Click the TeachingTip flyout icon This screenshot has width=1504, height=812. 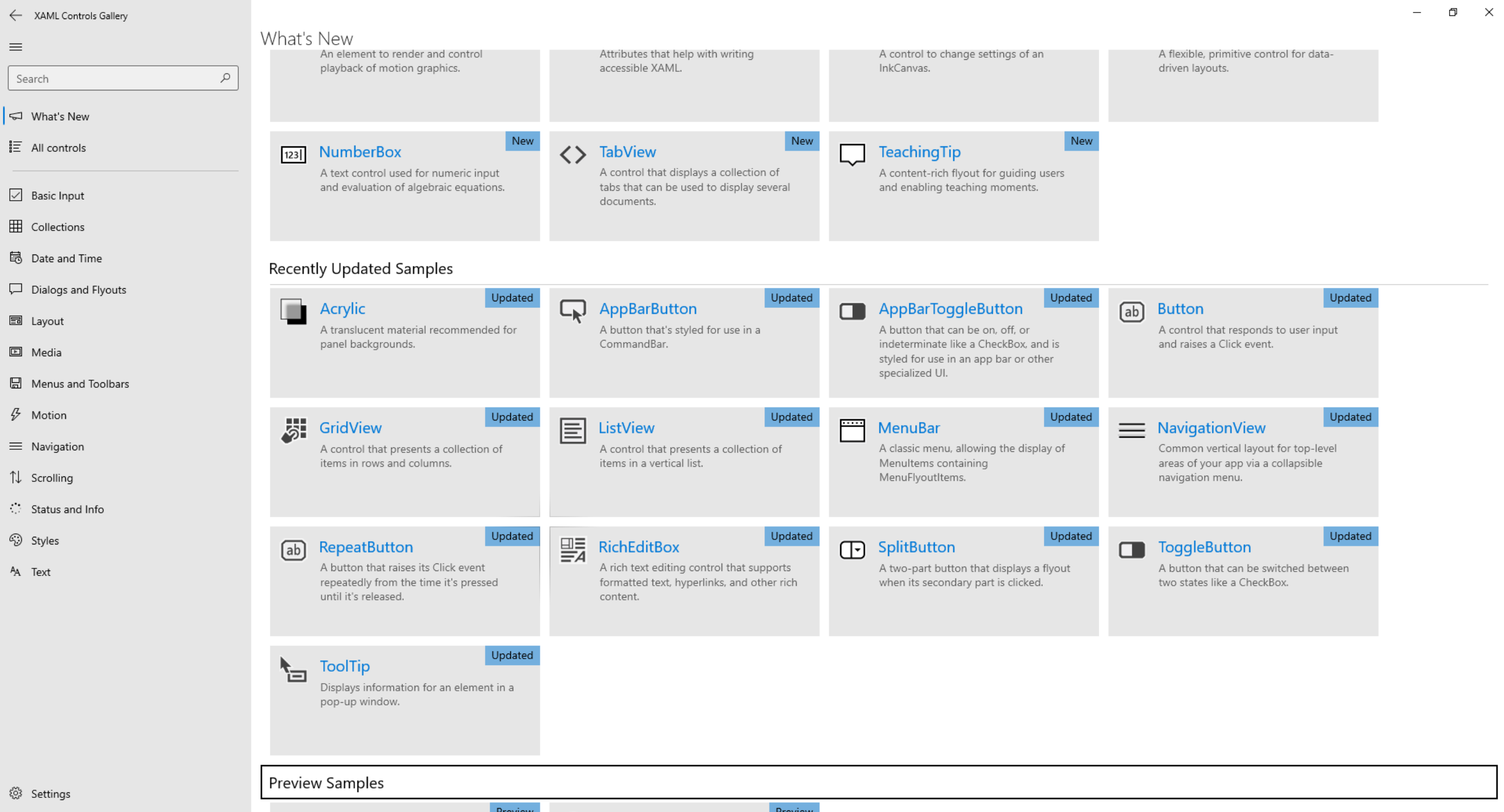coord(852,154)
